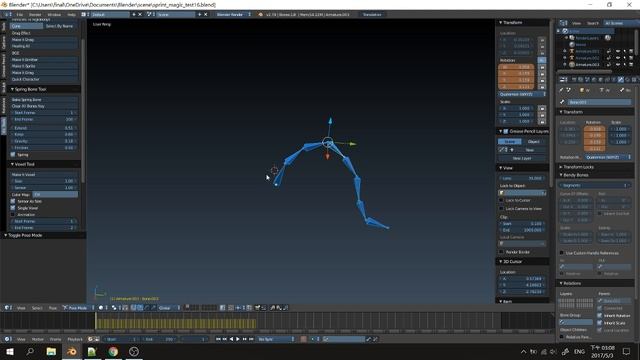
Task: Delete the current screen layout
Action: (x=140, y=14)
